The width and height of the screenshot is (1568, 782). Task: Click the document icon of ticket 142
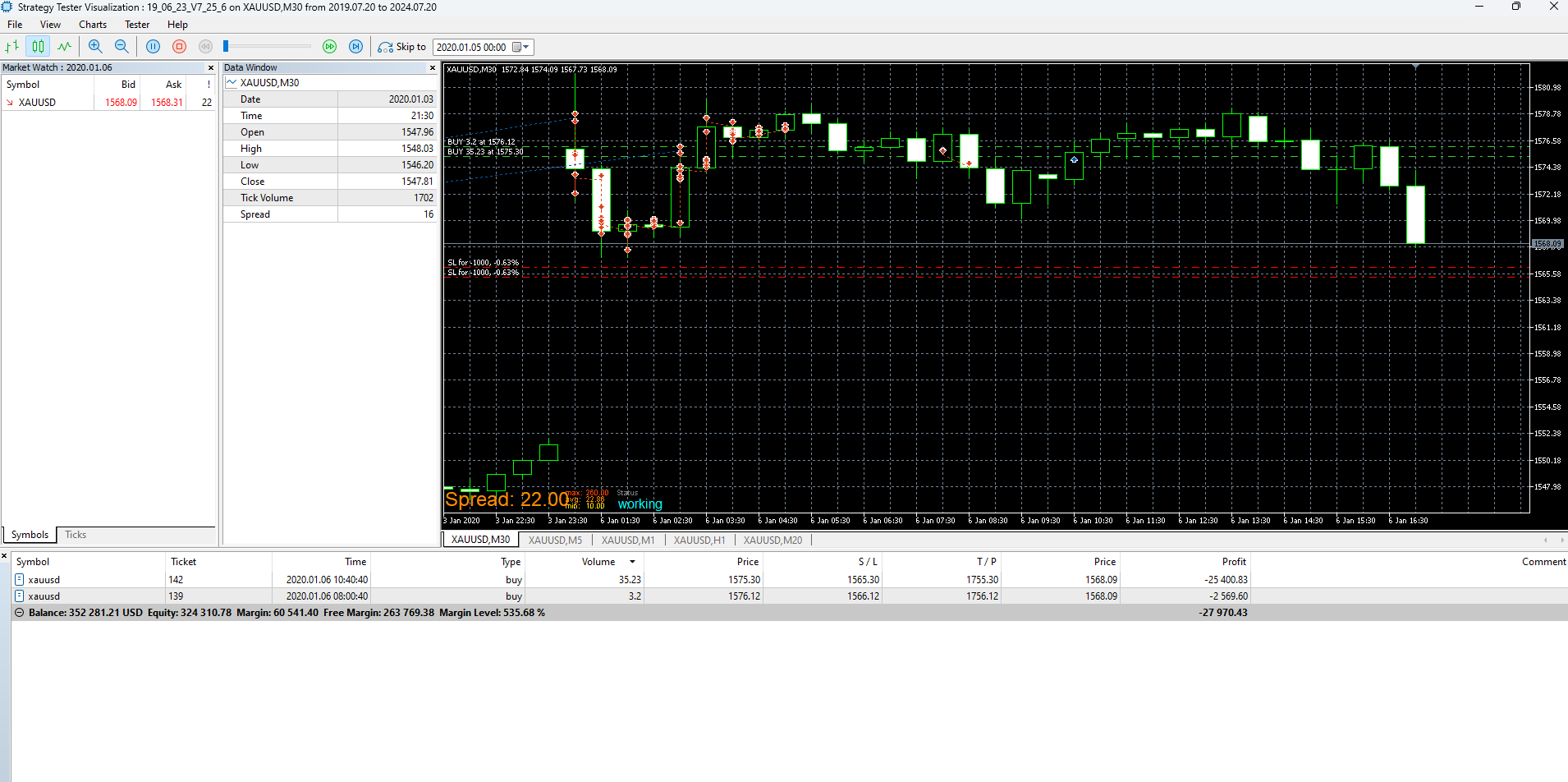(20, 580)
